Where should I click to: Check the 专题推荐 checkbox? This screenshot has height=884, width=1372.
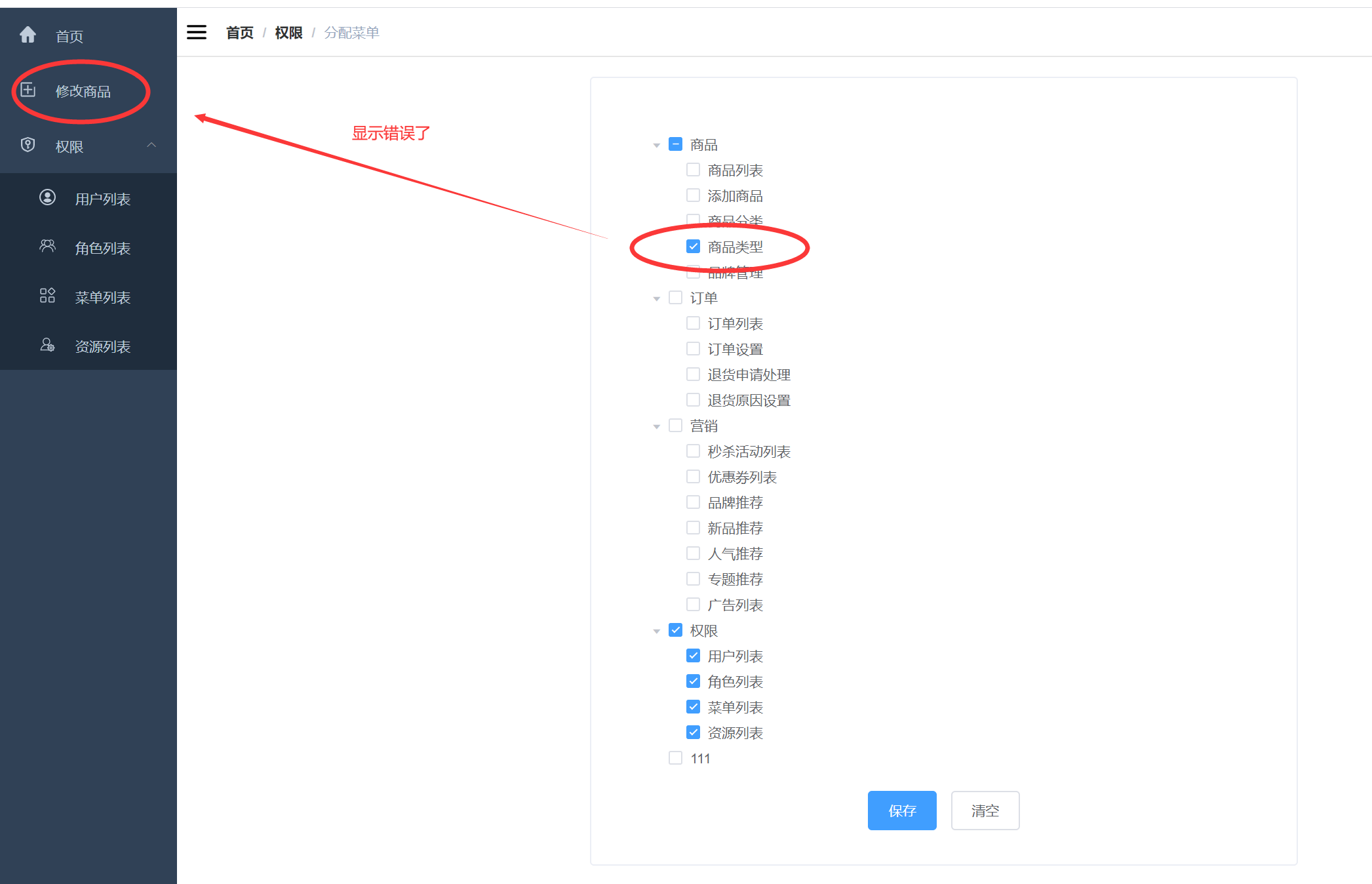click(x=693, y=579)
